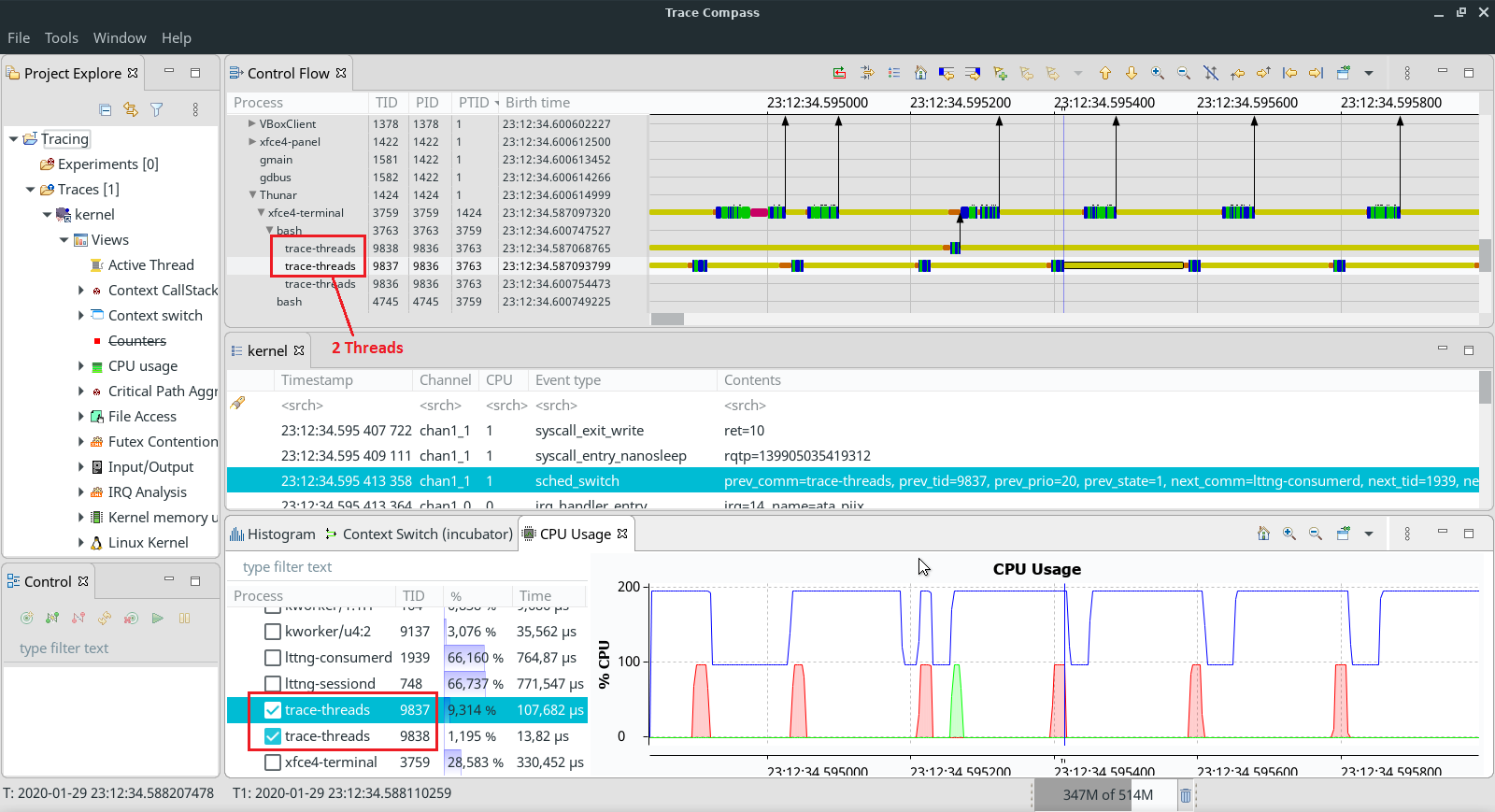The height and width of the screenshot is (812, 1495).
Task: Click the trash can icon beside memory indicator
Action: coord(1185,795)
